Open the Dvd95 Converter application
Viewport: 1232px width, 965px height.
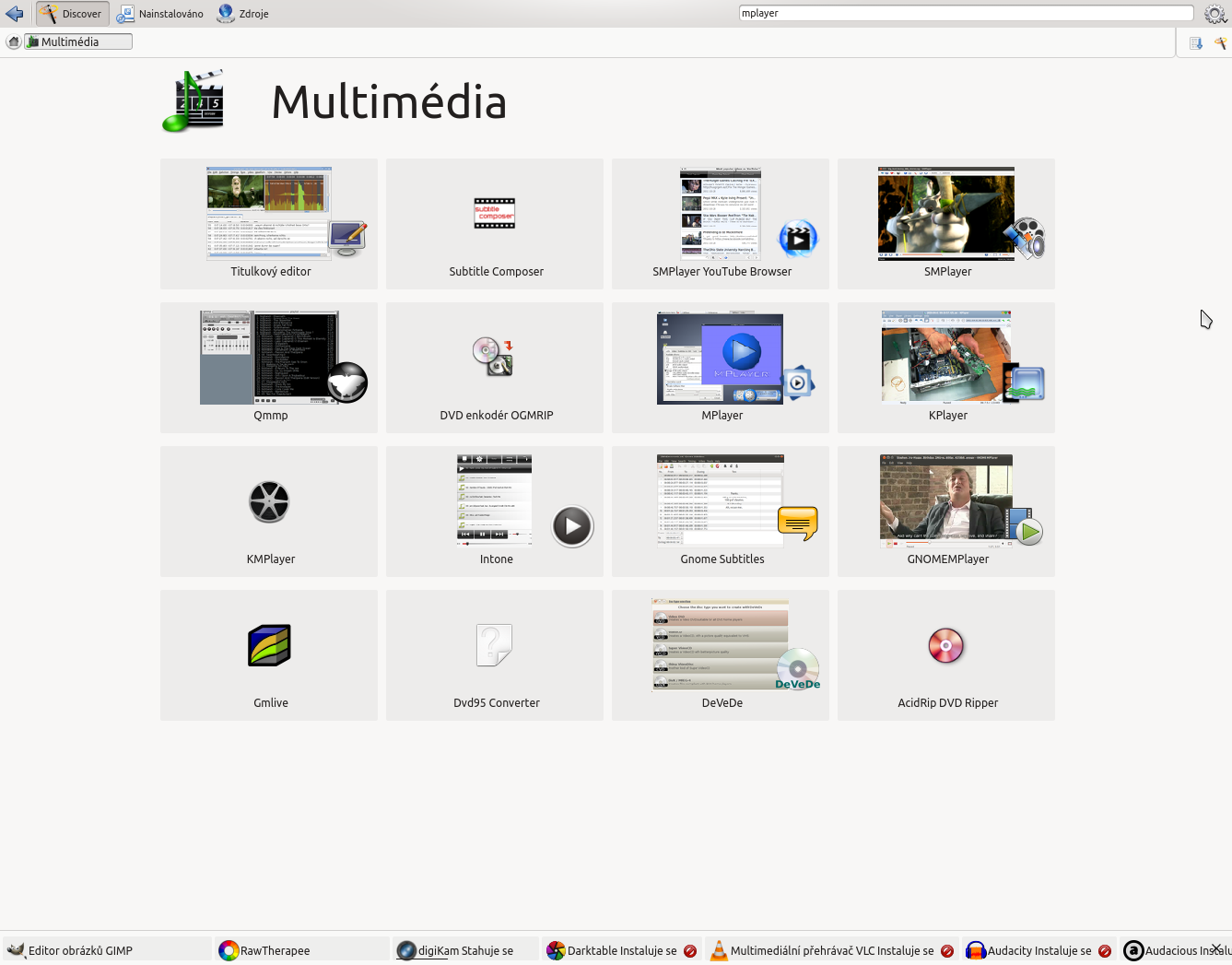[495, 655]
